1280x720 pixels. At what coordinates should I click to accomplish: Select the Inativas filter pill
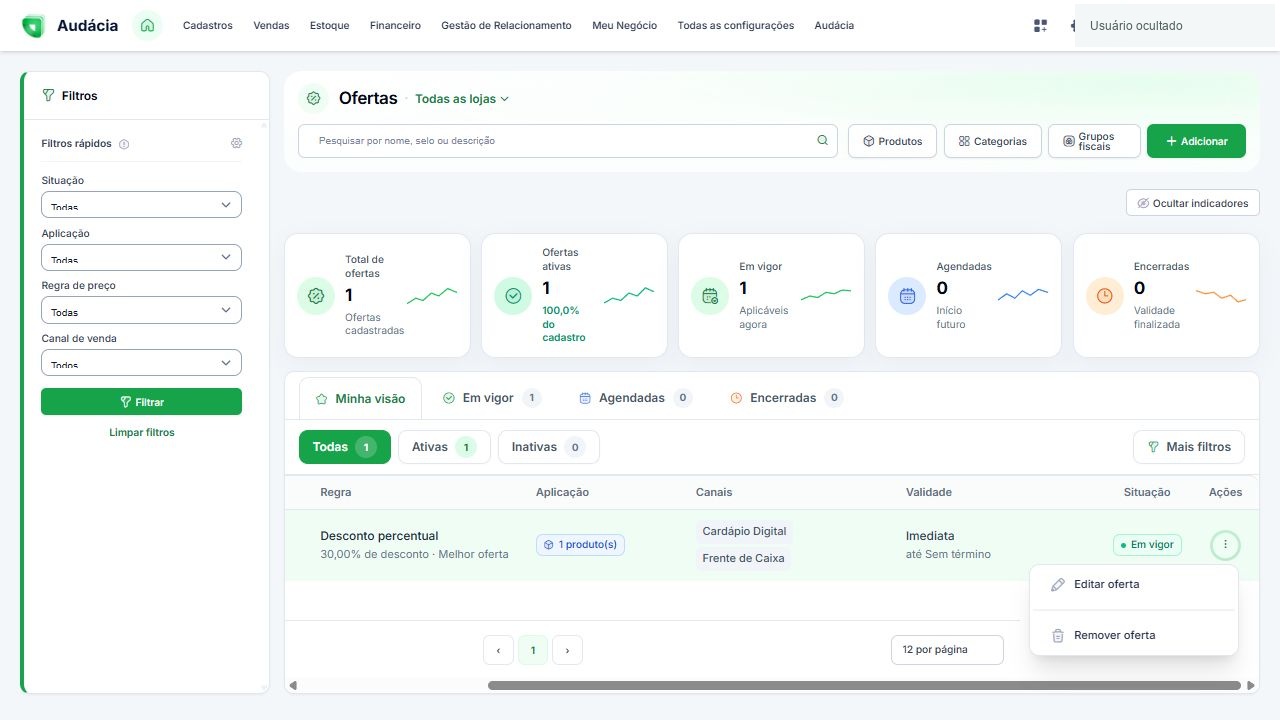(548, 447)
